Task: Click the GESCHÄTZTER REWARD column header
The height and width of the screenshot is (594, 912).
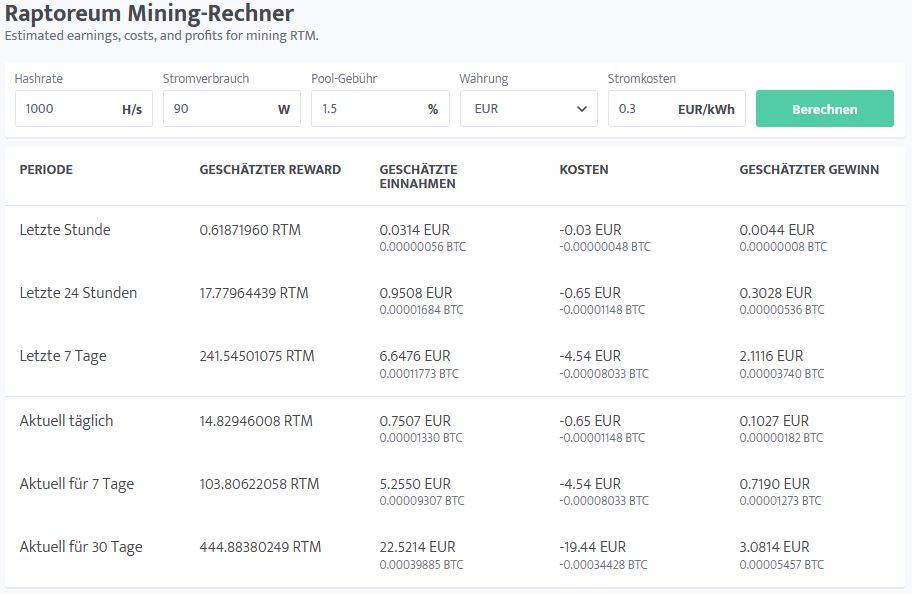Action: click(x=270, y=170)
